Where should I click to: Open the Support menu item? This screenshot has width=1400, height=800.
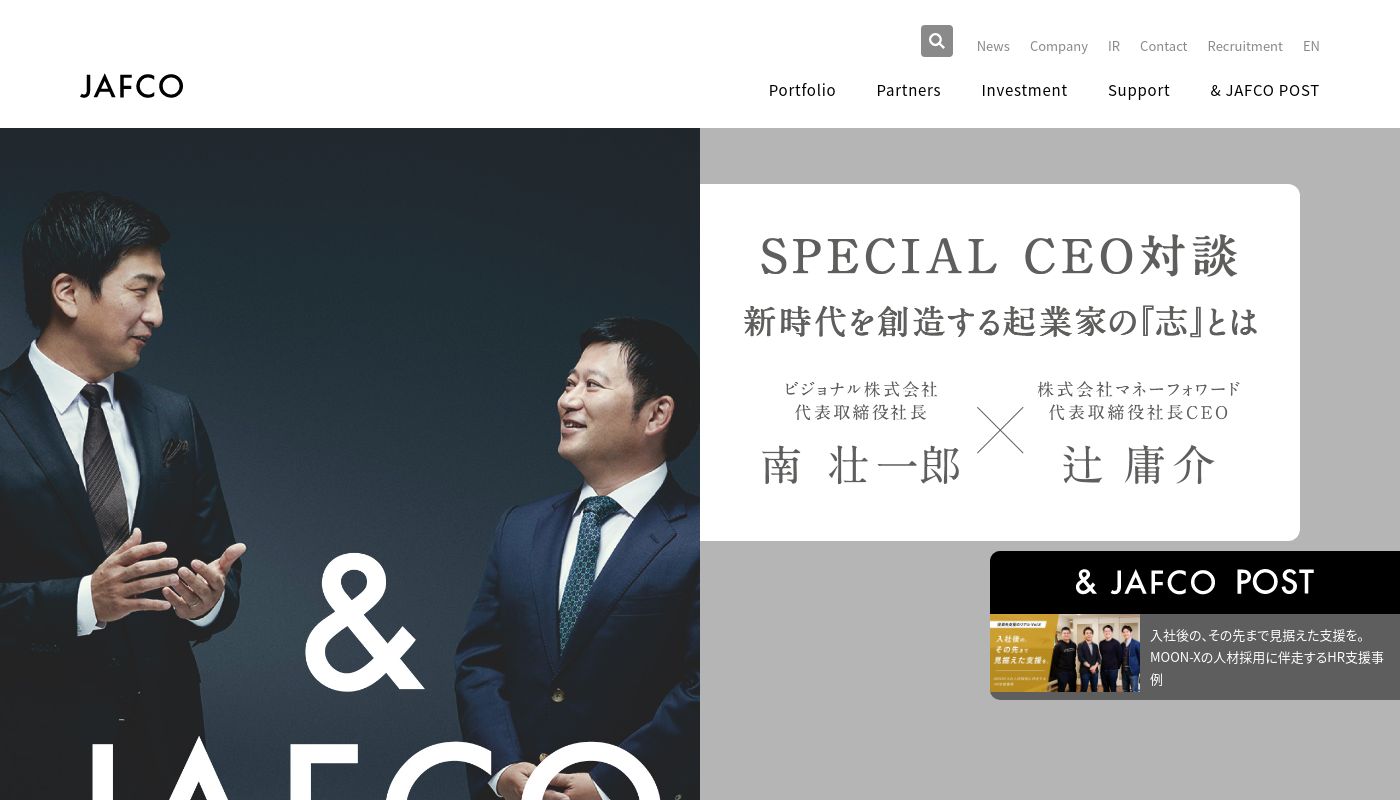pyautogui.click(x=1139, y=90)
